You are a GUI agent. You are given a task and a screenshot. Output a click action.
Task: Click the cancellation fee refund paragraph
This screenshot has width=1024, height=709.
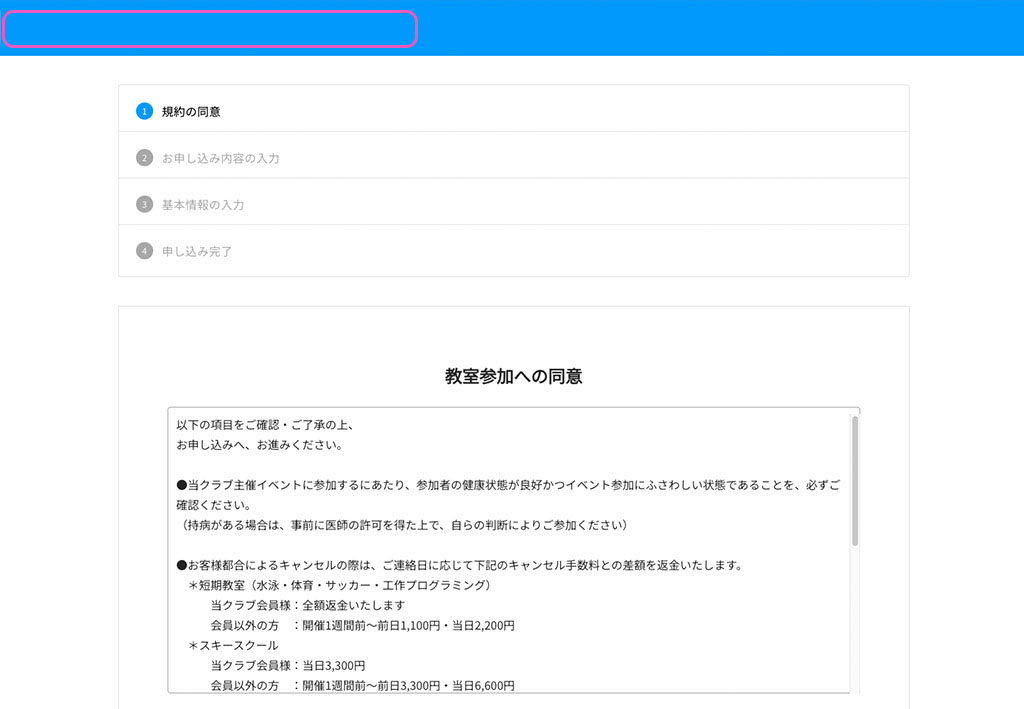point(460,565)
